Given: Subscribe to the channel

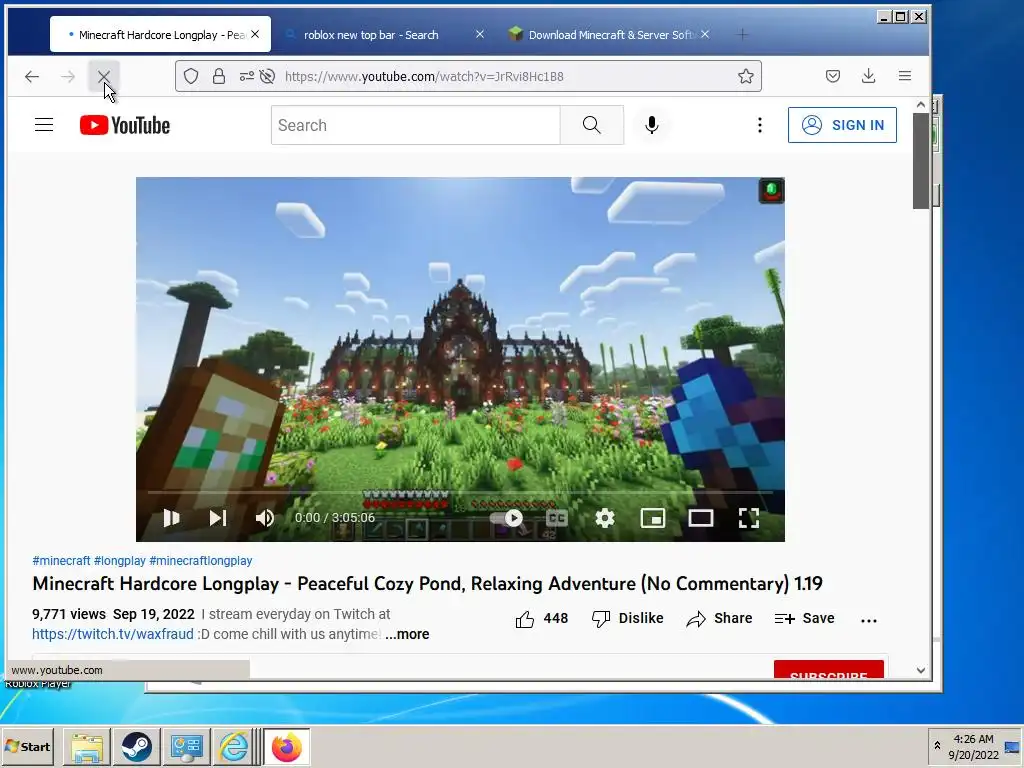Looking at the screenshot, I should (829, 670).
